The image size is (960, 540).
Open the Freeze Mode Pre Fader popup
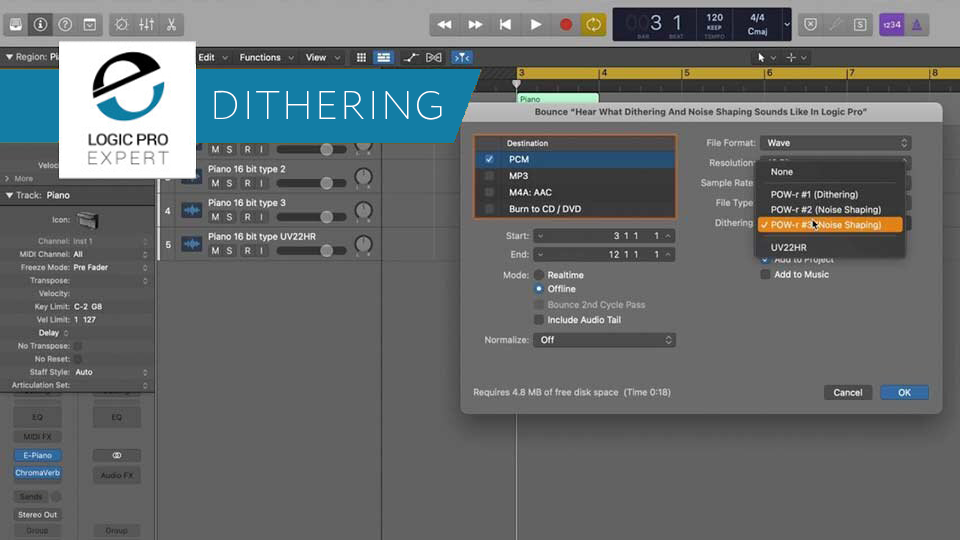point(110,268)
